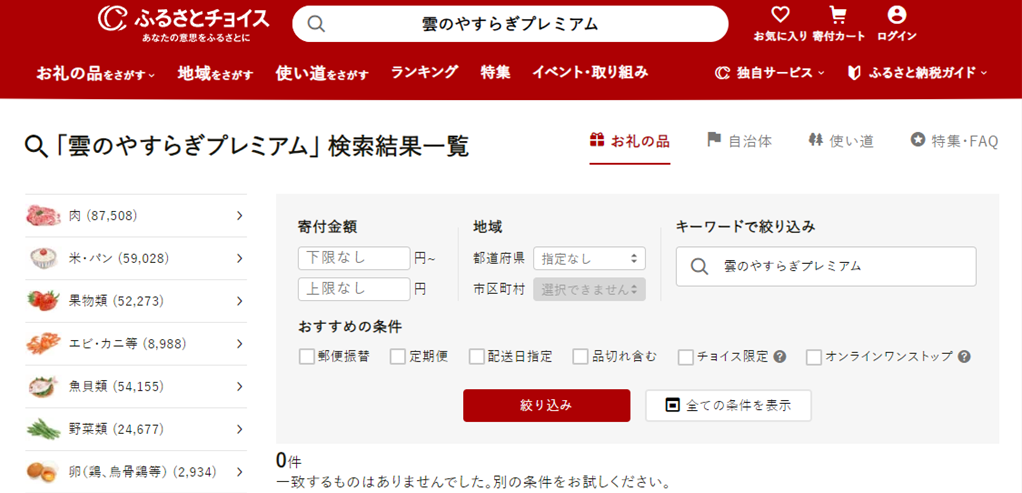Screen dimensions: 1022x493
Task: Expand the ふるさと納税ガイド menu
Action: click(918, 73)
